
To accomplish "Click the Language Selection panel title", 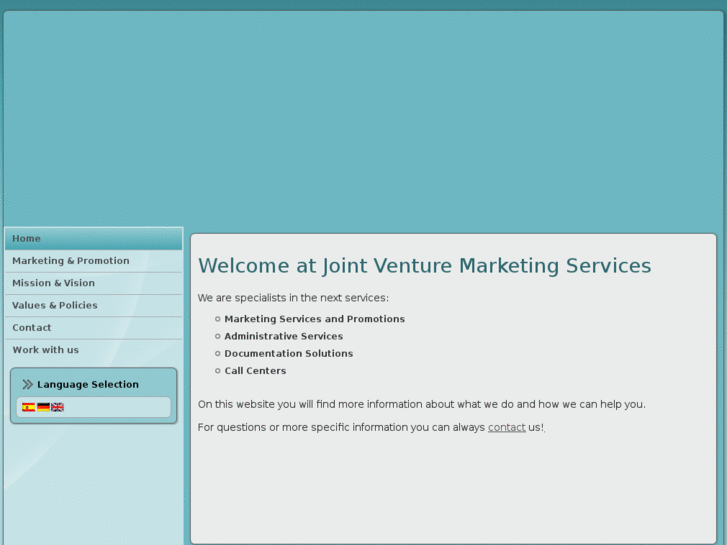I will click(x=88, y=384).
